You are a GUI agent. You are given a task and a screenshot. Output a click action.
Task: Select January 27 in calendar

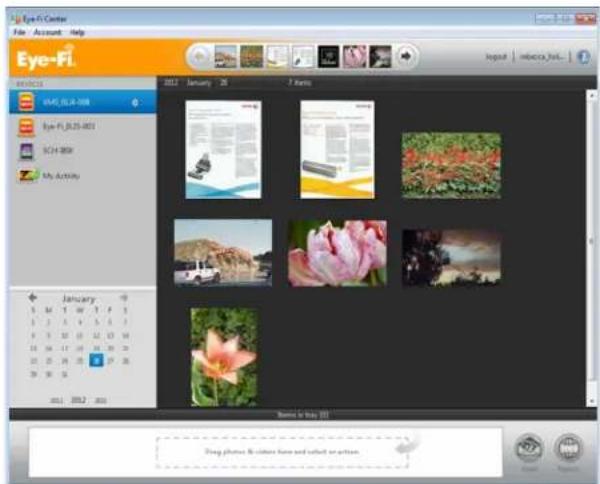(x=111, y=361)
